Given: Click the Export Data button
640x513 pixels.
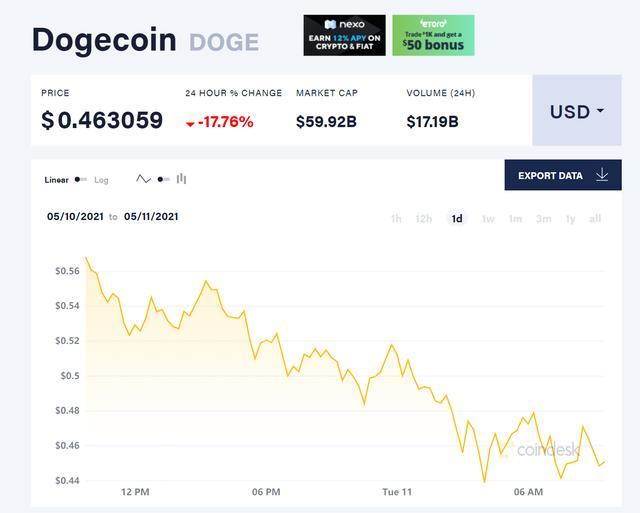Looking at the screenshot, I should (x=563, y=175).
